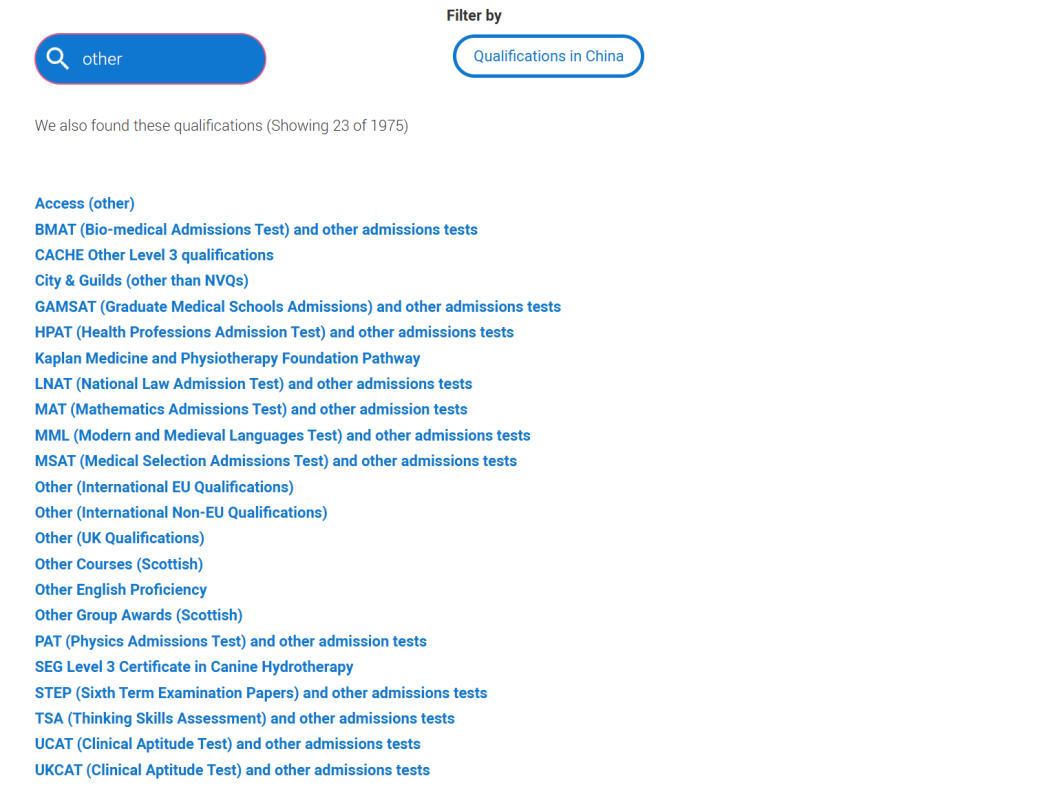This screenshot has height=788, width=1037.
Task: Open MML Modern and Medieval Languages Test
Action: click(x=282, y=435)
